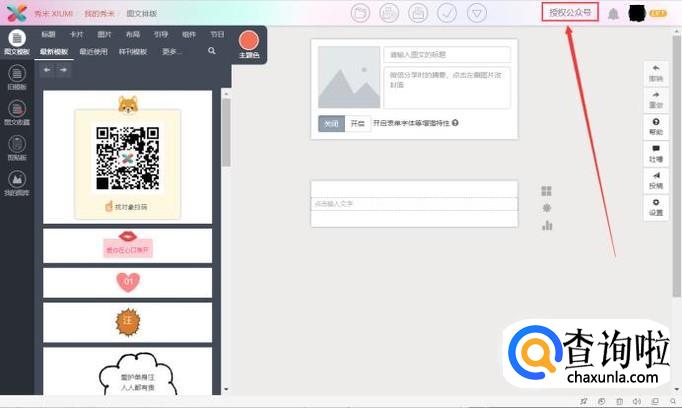Click the search tray icon at bottom right

click(x=673, y=401)
